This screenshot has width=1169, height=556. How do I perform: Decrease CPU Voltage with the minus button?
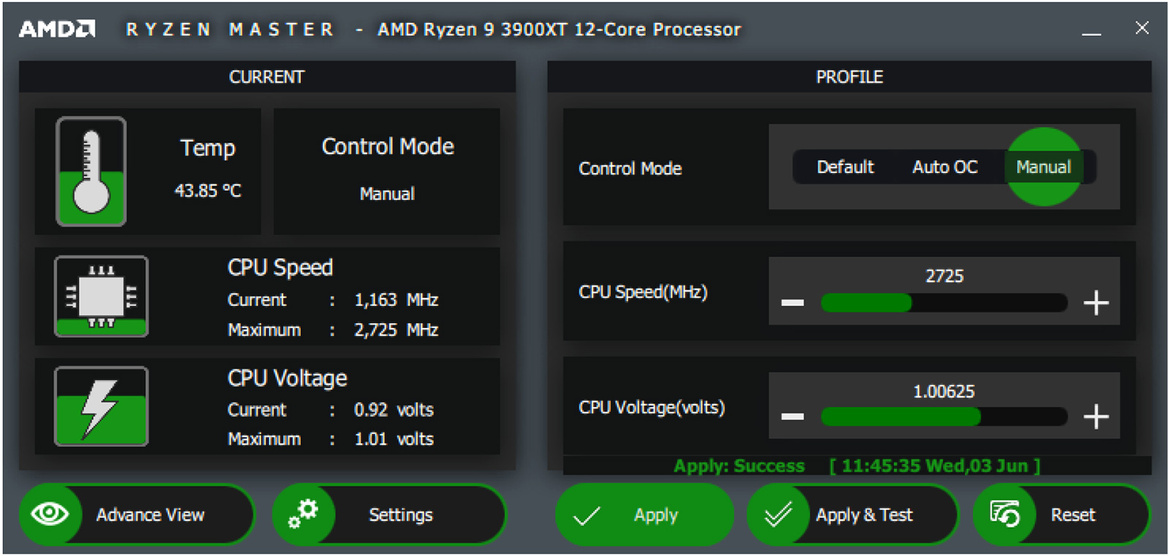[x=793, y=416]
